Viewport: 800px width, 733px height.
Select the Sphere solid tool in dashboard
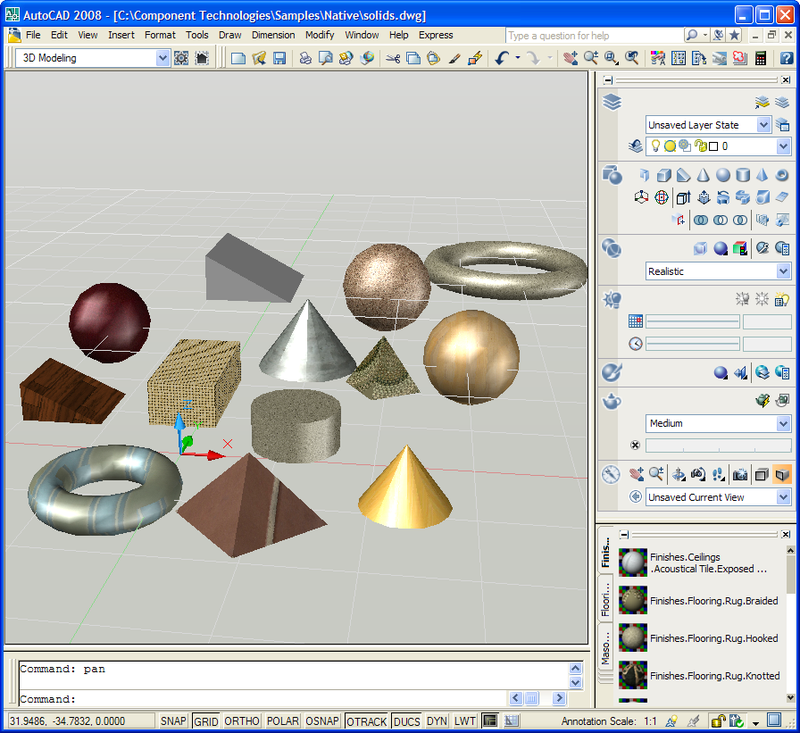[x=723, y=175]
